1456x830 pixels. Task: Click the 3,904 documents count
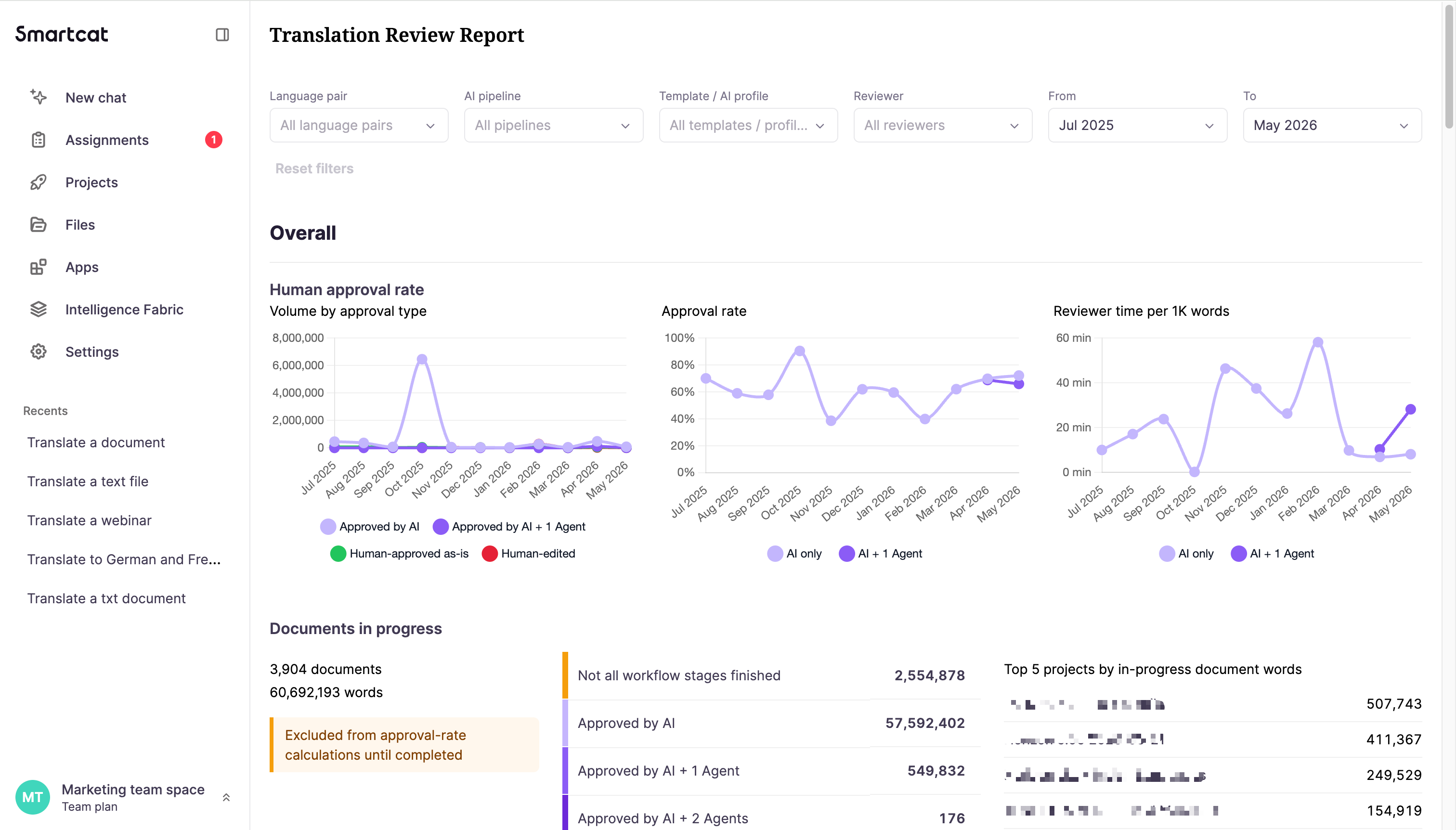[x=325, y=669]
